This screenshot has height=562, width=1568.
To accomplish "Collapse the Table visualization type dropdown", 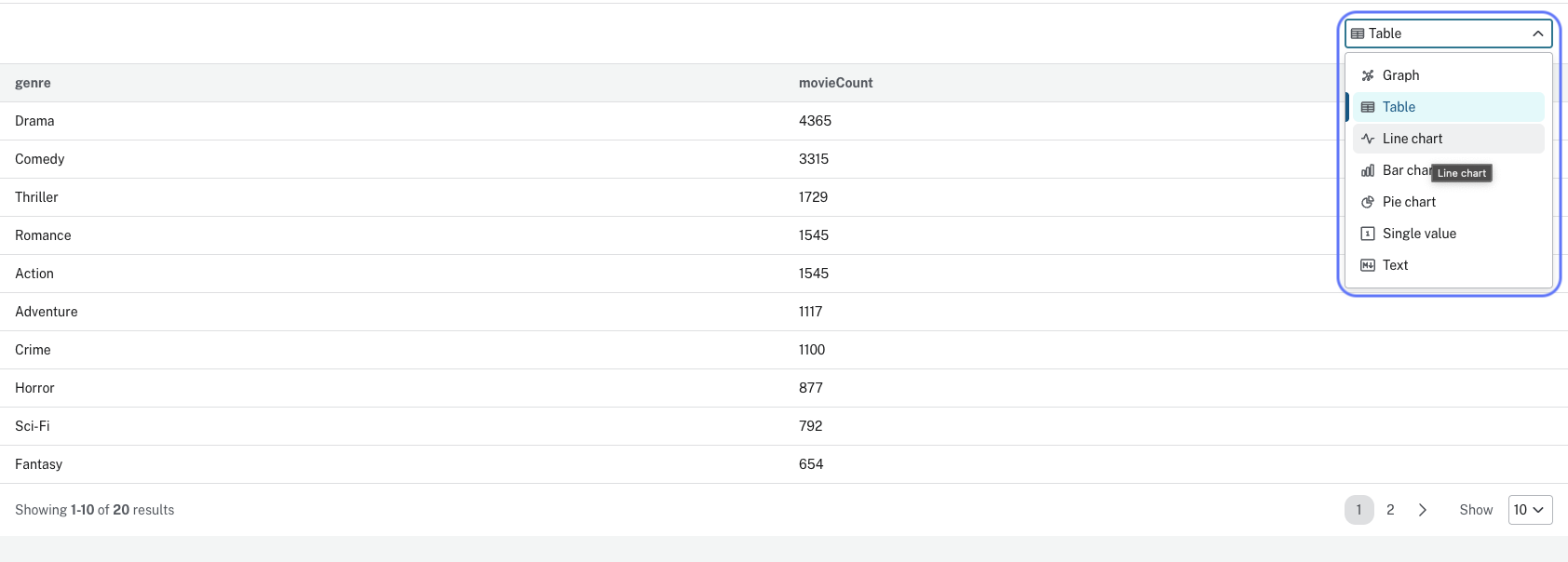I will (x=1537, y=33).
